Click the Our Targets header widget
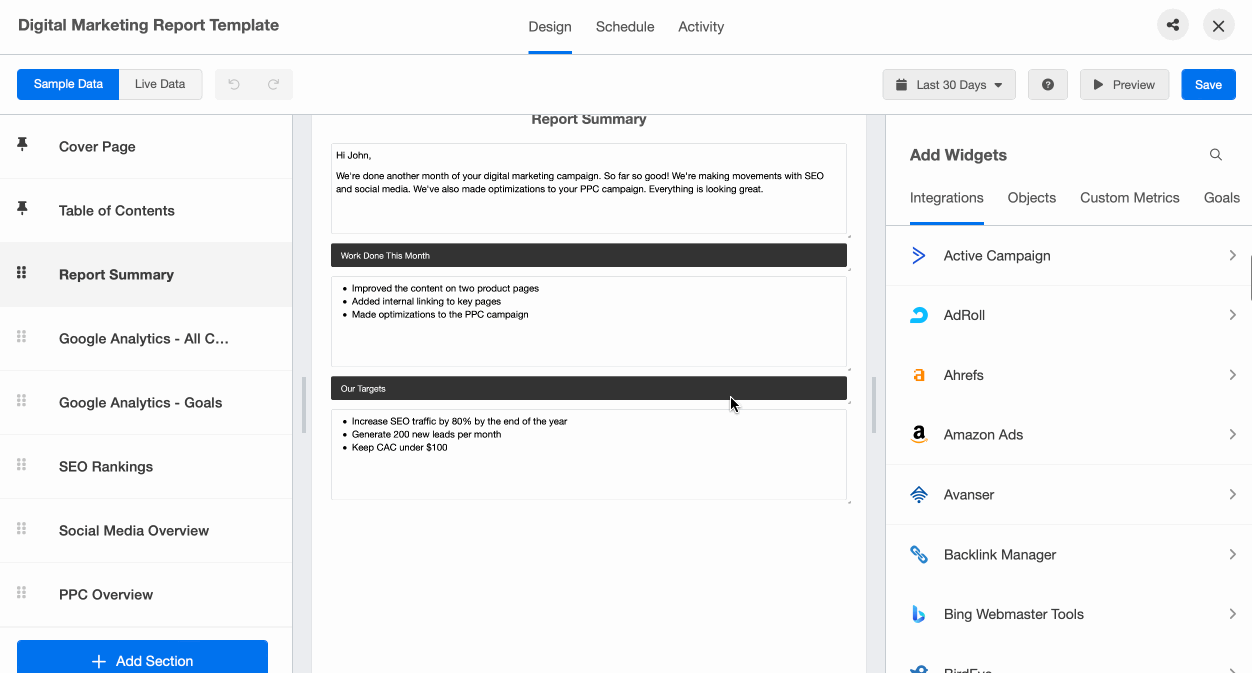 tap(588, 389)
